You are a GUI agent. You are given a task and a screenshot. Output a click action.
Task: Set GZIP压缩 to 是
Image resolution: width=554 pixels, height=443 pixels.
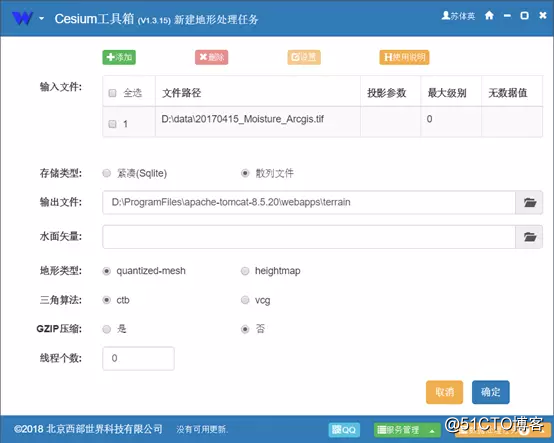107,329
